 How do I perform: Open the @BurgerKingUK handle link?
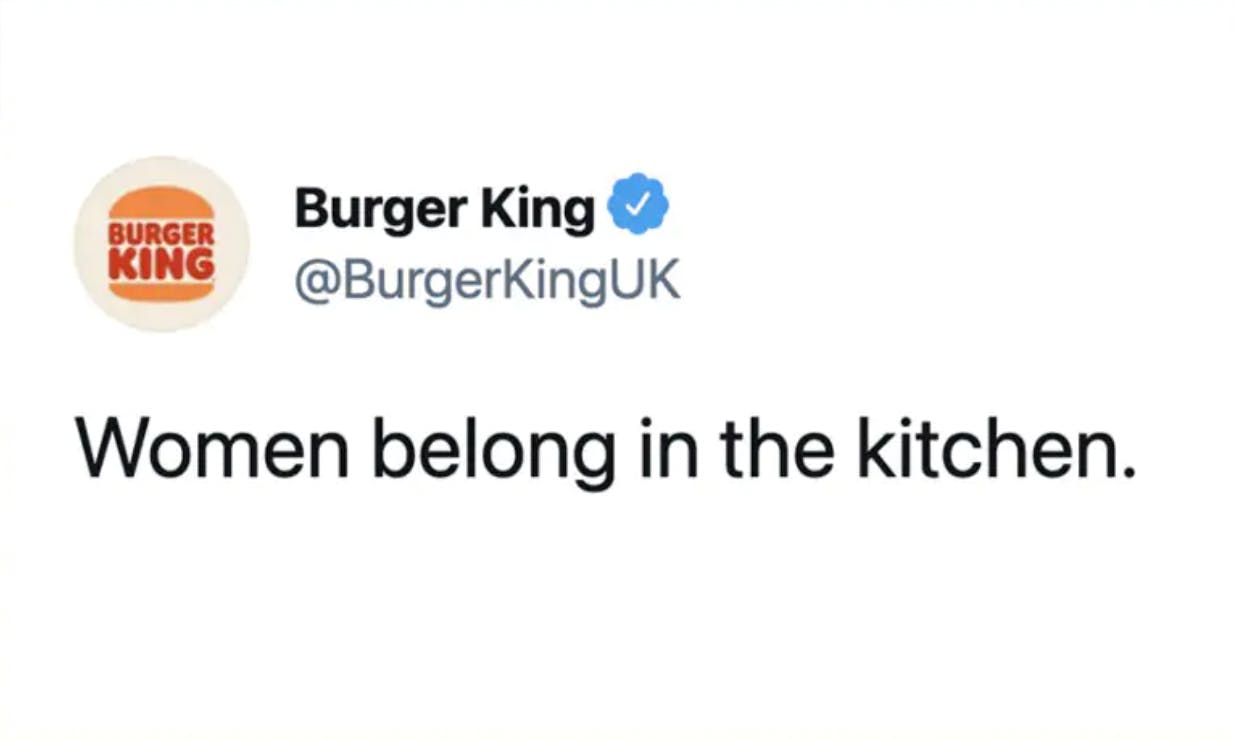487,282
